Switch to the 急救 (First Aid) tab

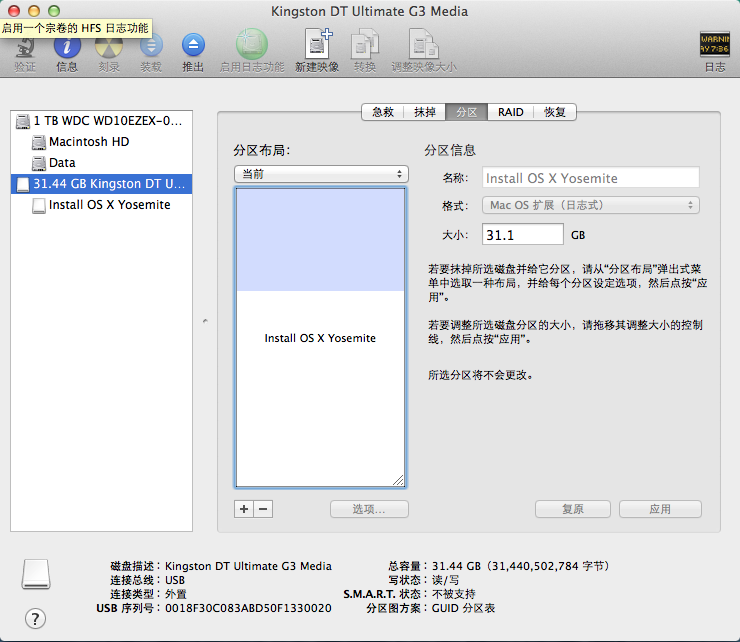[382, 112]
